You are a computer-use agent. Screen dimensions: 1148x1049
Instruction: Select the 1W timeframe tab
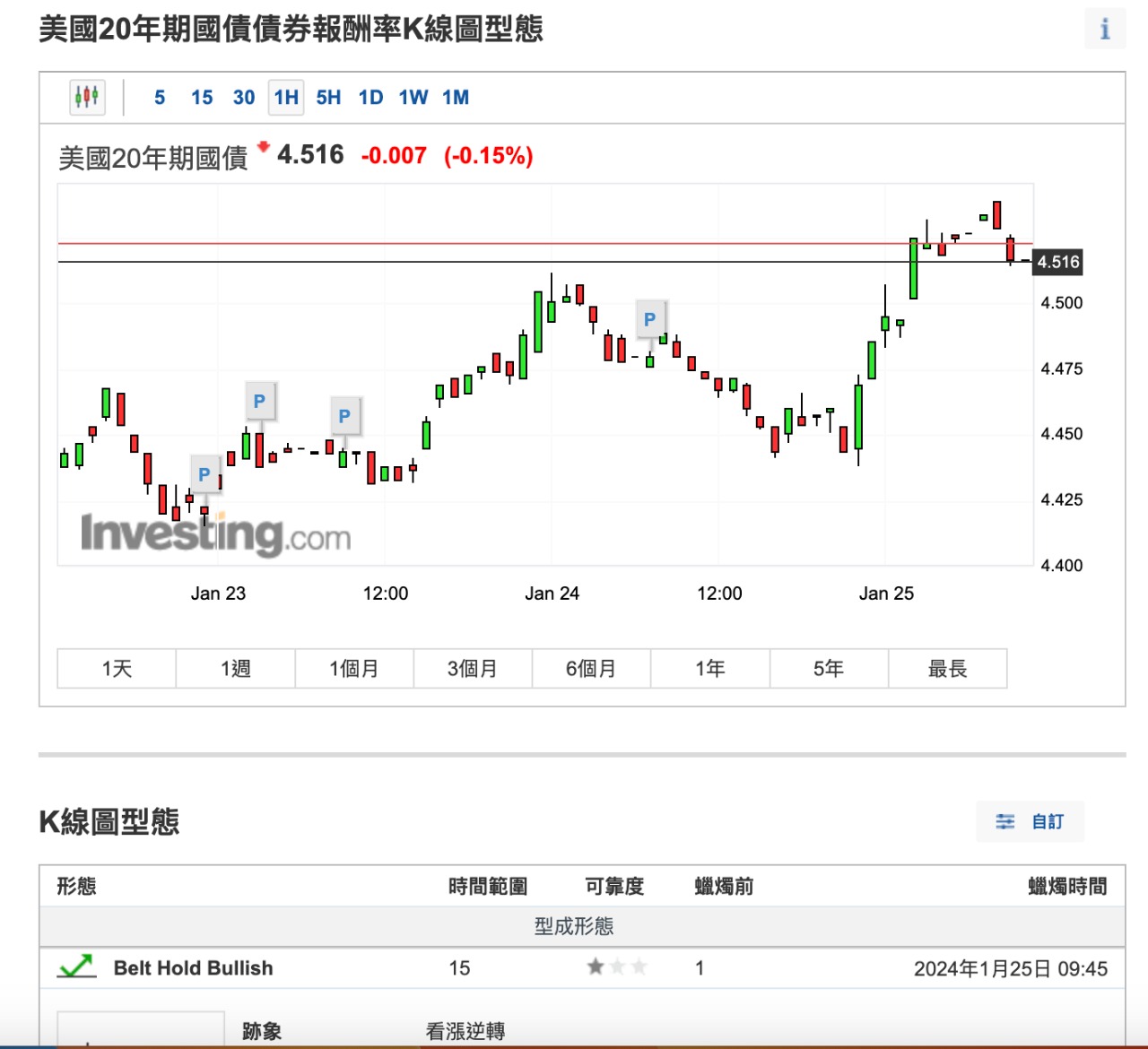coord(413,97)
